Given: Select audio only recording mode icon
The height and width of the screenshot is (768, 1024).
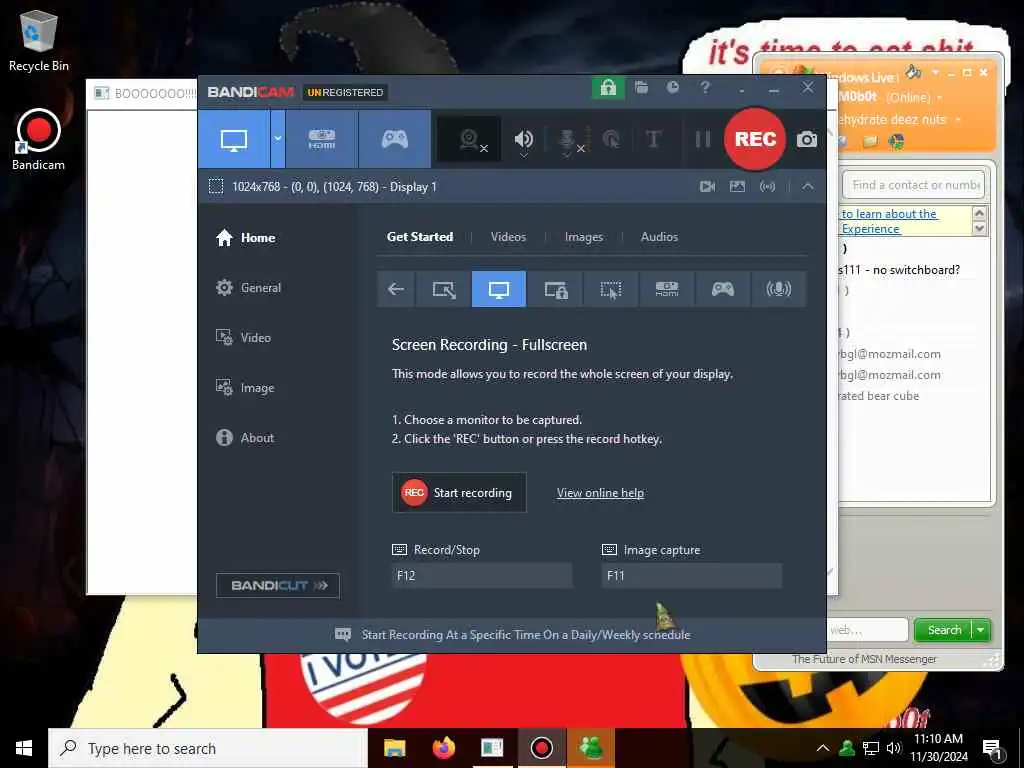Looking at the screenshot, I should (x=778, y=289).
